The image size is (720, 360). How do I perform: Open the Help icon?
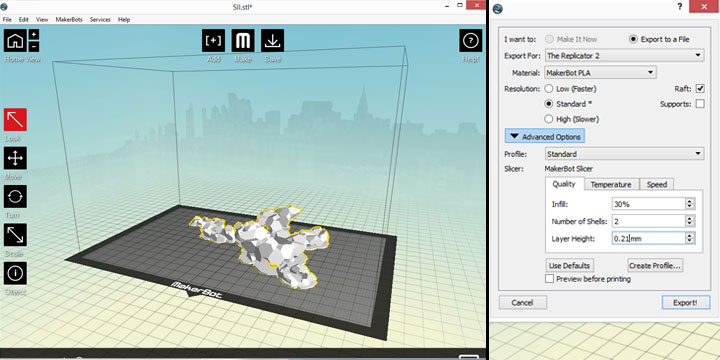[471, 41]
